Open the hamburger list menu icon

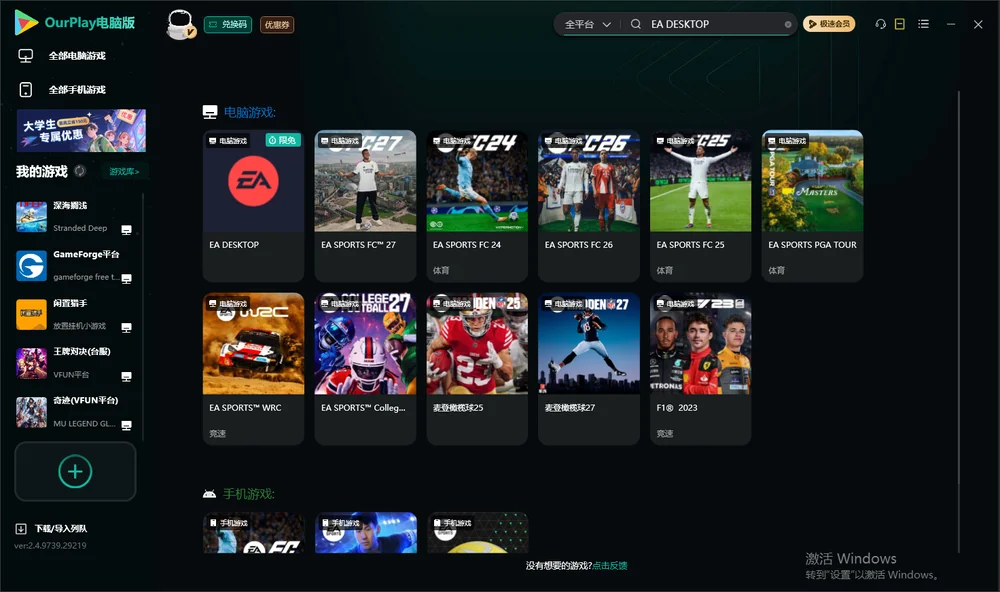pyautogui.click(x=923, y=24)
